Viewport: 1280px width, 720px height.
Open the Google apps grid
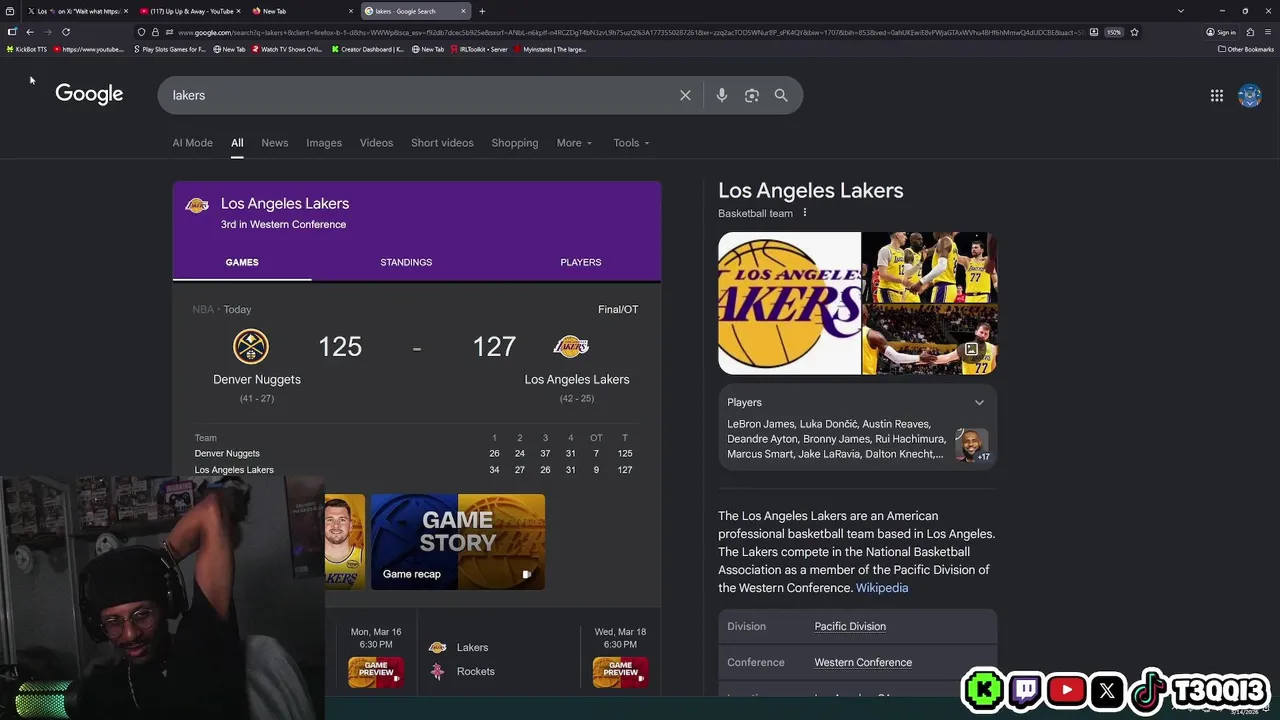point(1217,95)
